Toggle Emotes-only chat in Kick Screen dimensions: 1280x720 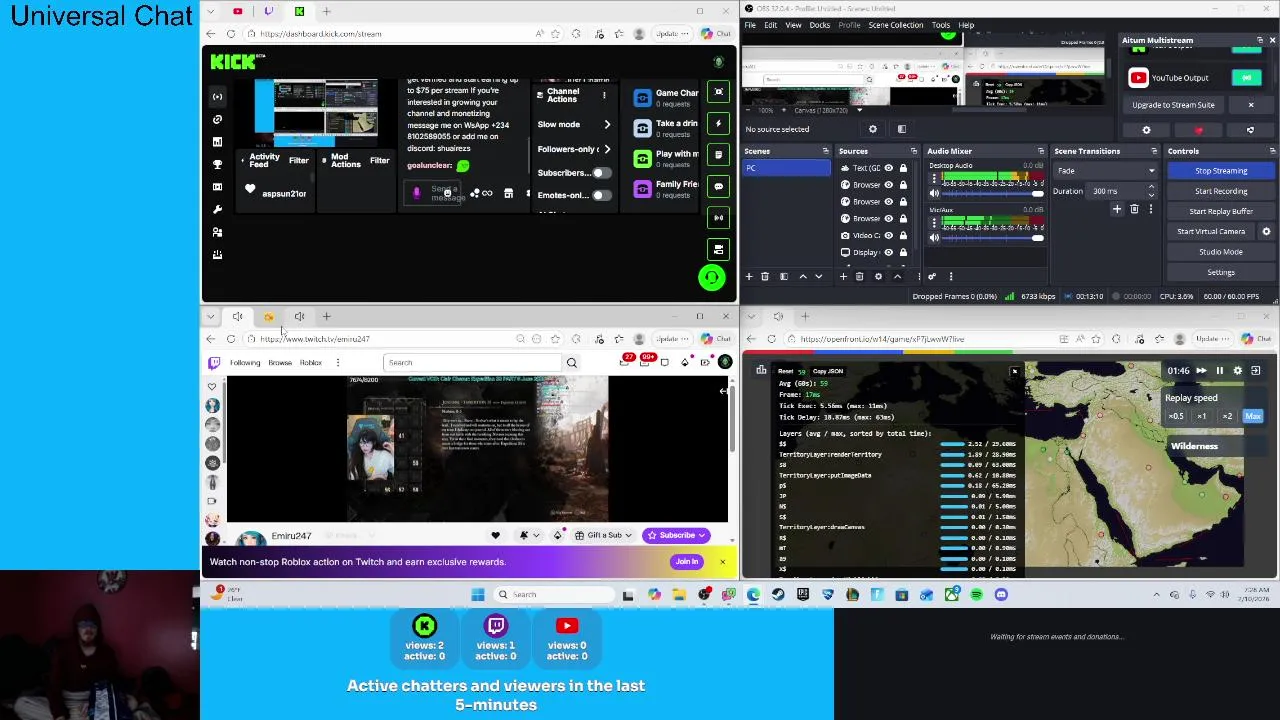click(600, 195)
